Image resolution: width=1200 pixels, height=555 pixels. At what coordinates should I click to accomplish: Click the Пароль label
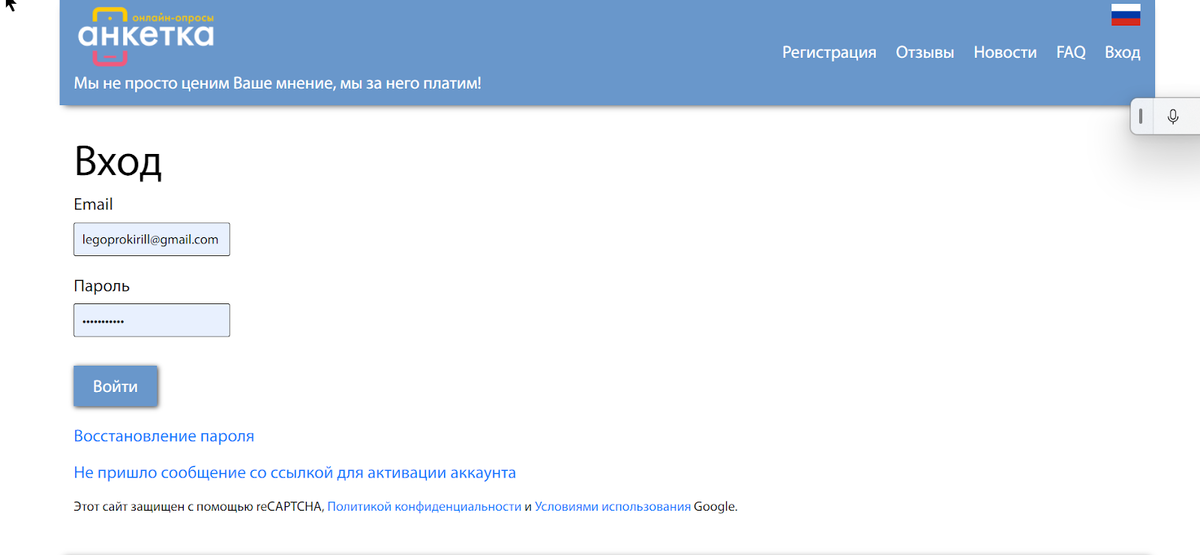[x=102, y=286]
